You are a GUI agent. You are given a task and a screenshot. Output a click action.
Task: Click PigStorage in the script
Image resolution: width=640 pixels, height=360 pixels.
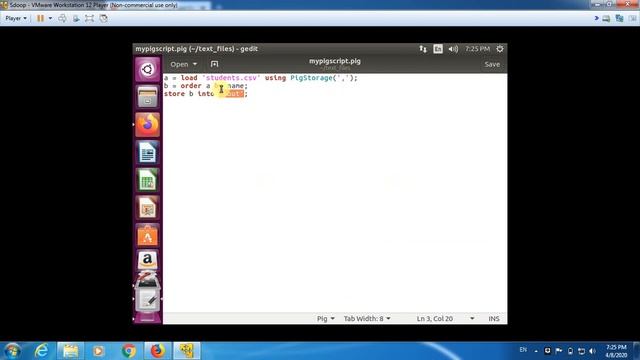click(x=311, y=78)
